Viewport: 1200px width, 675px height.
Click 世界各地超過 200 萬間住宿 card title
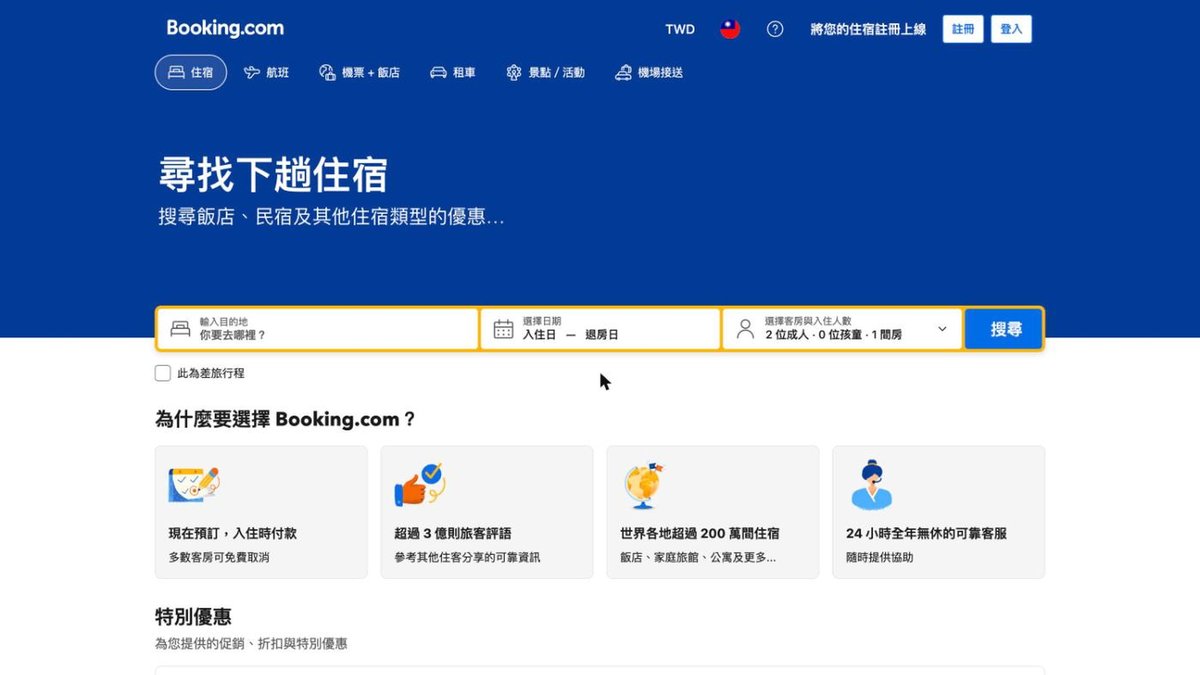[700, 534]
